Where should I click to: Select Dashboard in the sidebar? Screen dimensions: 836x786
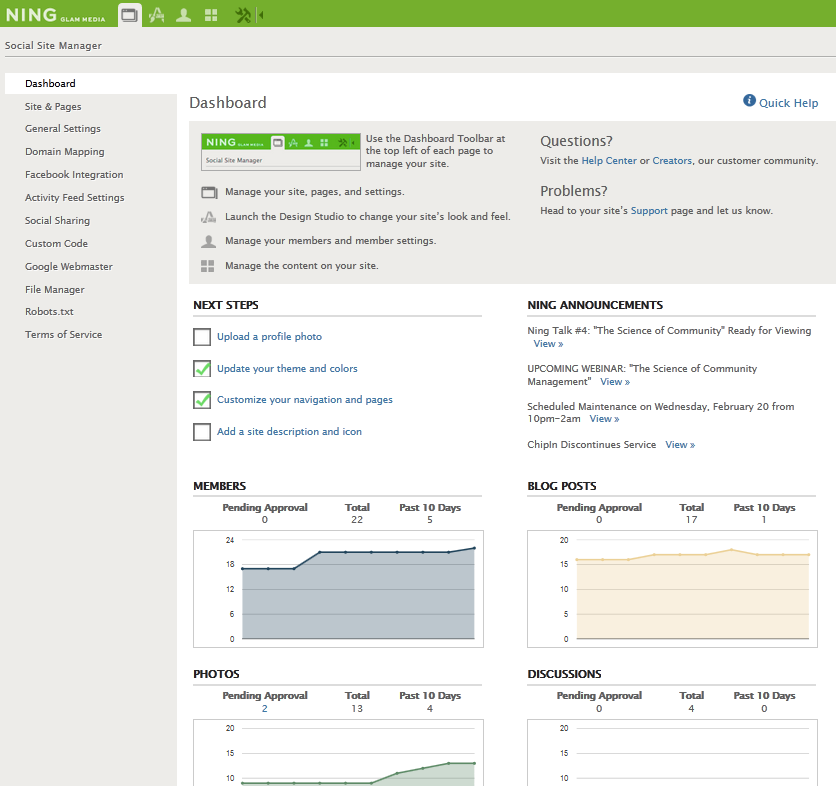(91, 84)
